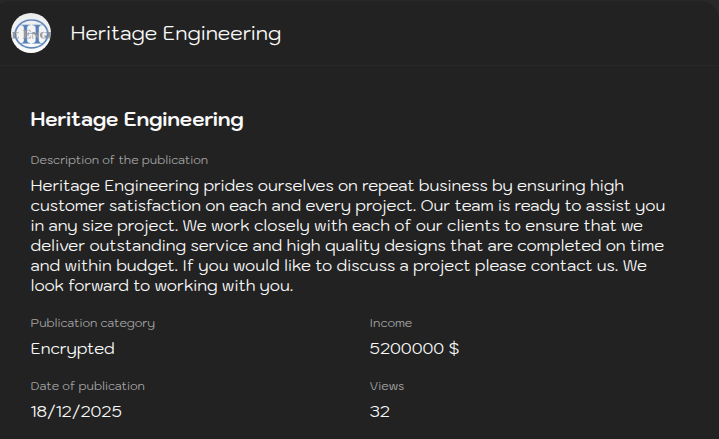The height and width of the screenshot is (439, 719).
Task: Click the 18/12/2025 publication date
Action: 77,411
